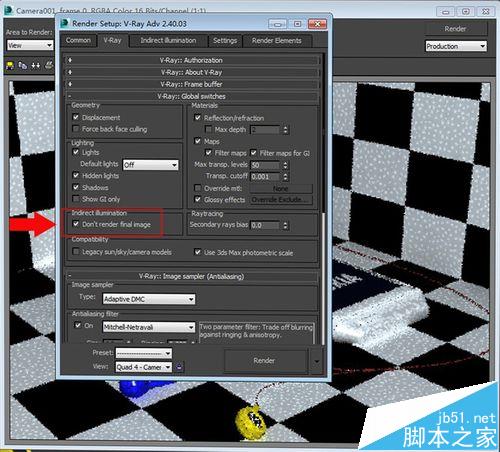Open the Mitchell-Netravali filter dropdown
500x452 pixels.
[149, 327]
